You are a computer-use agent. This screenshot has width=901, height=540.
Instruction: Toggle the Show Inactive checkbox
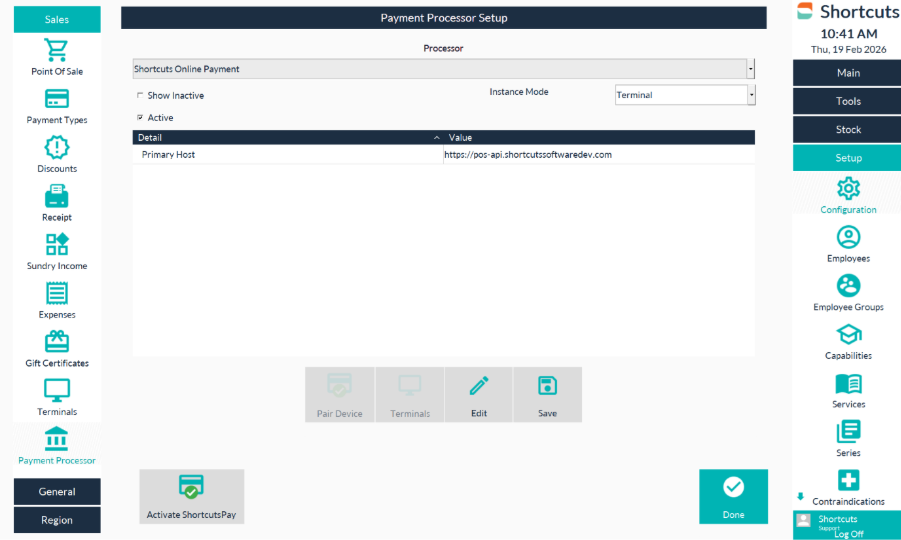click(140, 95)
